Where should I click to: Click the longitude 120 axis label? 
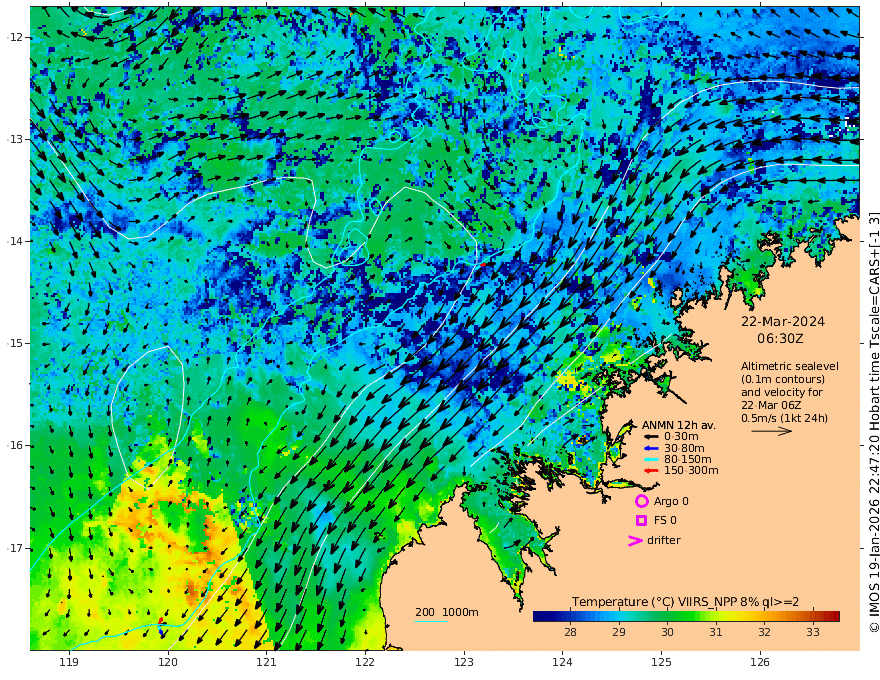[168, 663]
